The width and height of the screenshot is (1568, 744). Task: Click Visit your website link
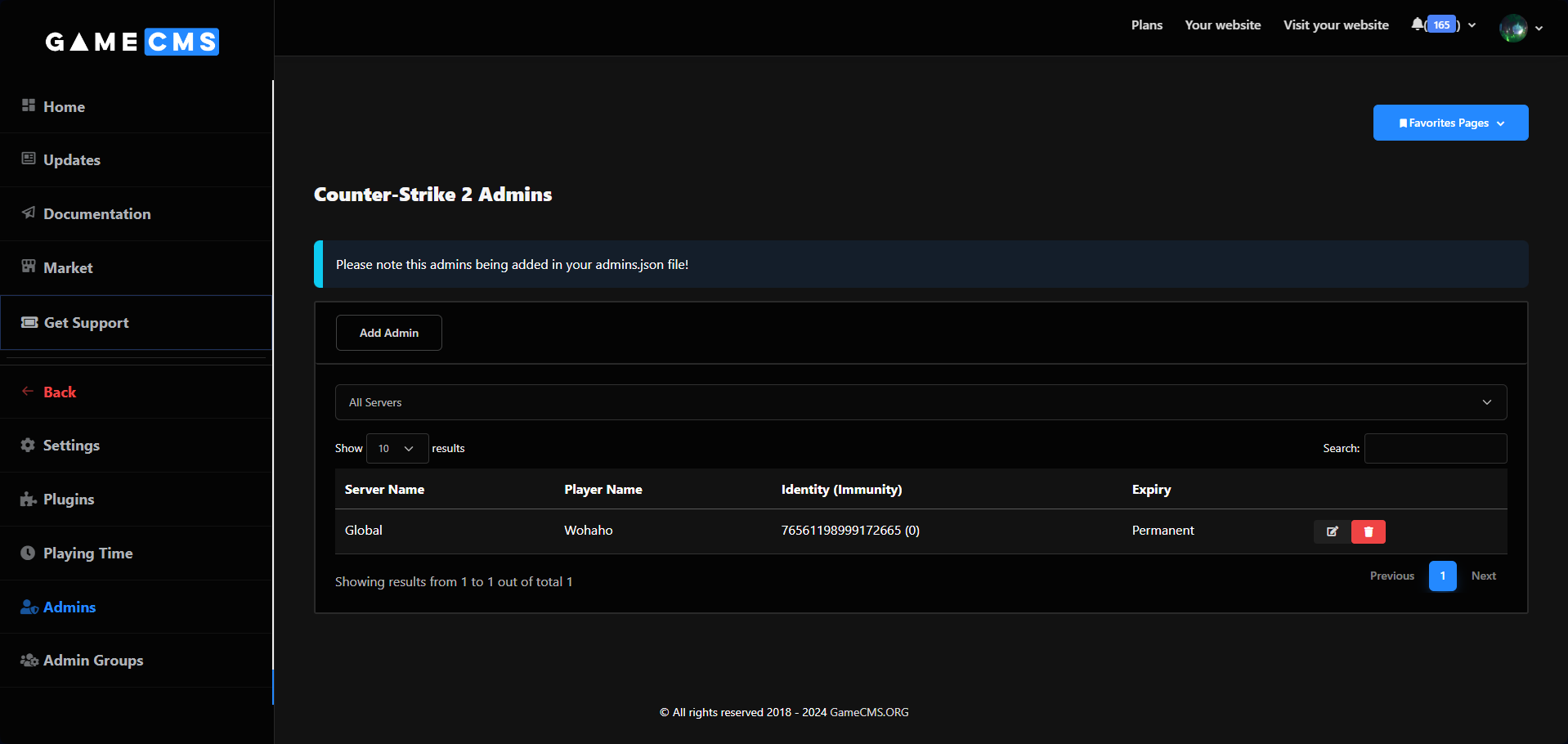point(1336,25)
